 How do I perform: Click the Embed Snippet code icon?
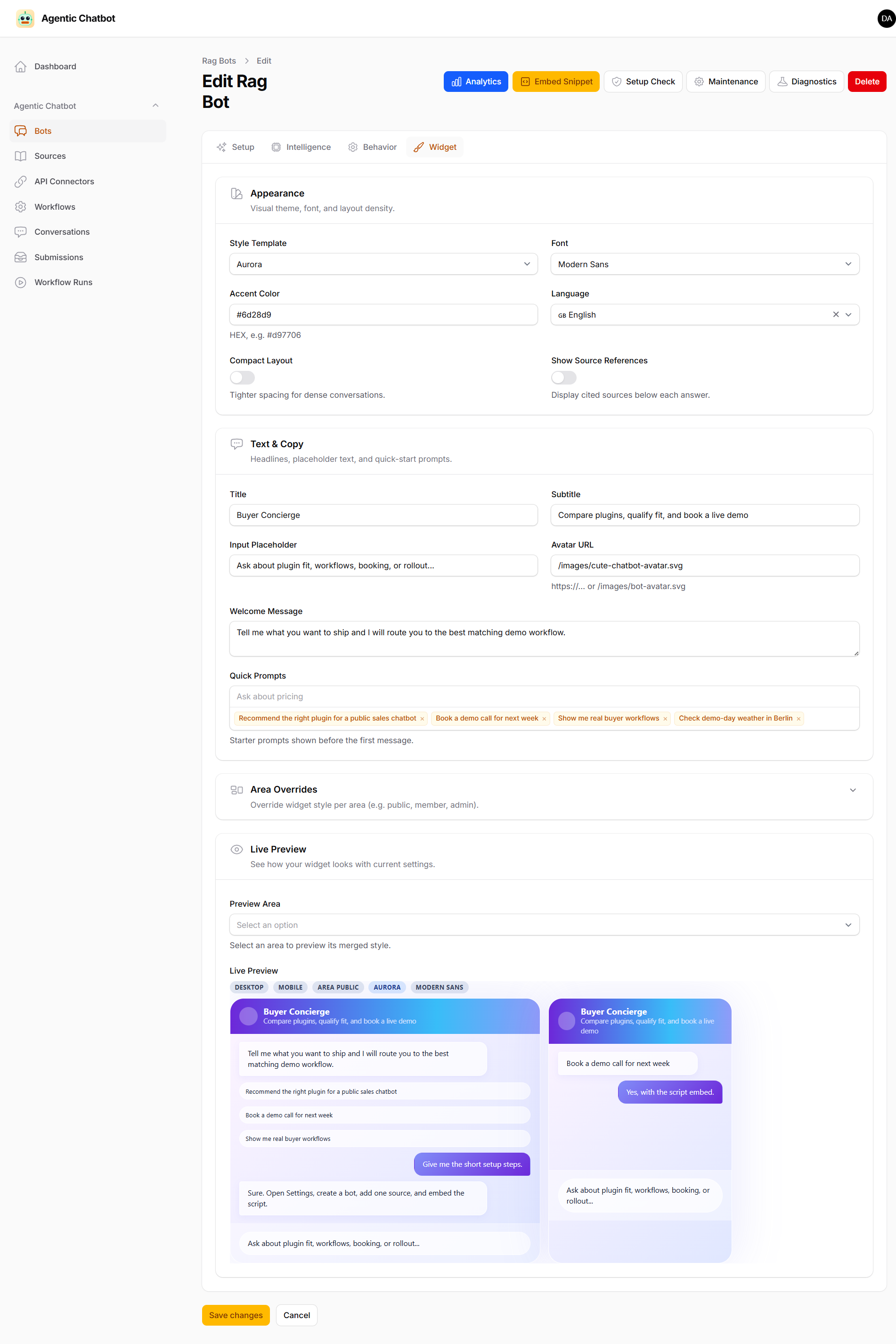click(x=525, y=81)
